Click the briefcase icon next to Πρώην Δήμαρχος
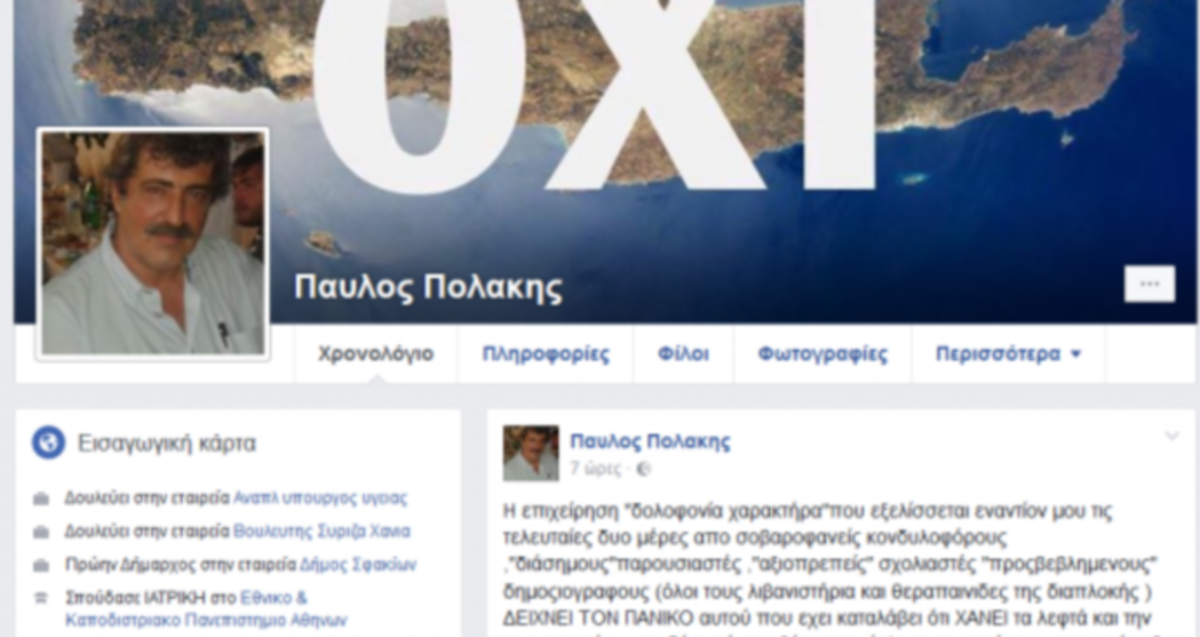The image size is (1200, 637). (41, 565)
